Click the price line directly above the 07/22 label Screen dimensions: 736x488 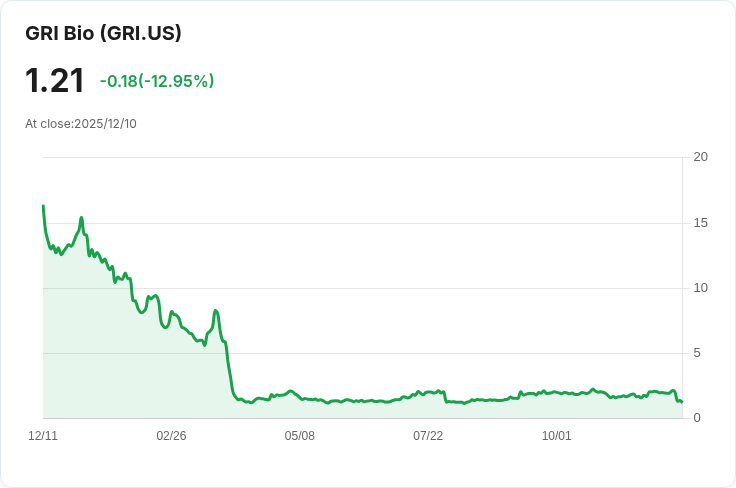428,392
